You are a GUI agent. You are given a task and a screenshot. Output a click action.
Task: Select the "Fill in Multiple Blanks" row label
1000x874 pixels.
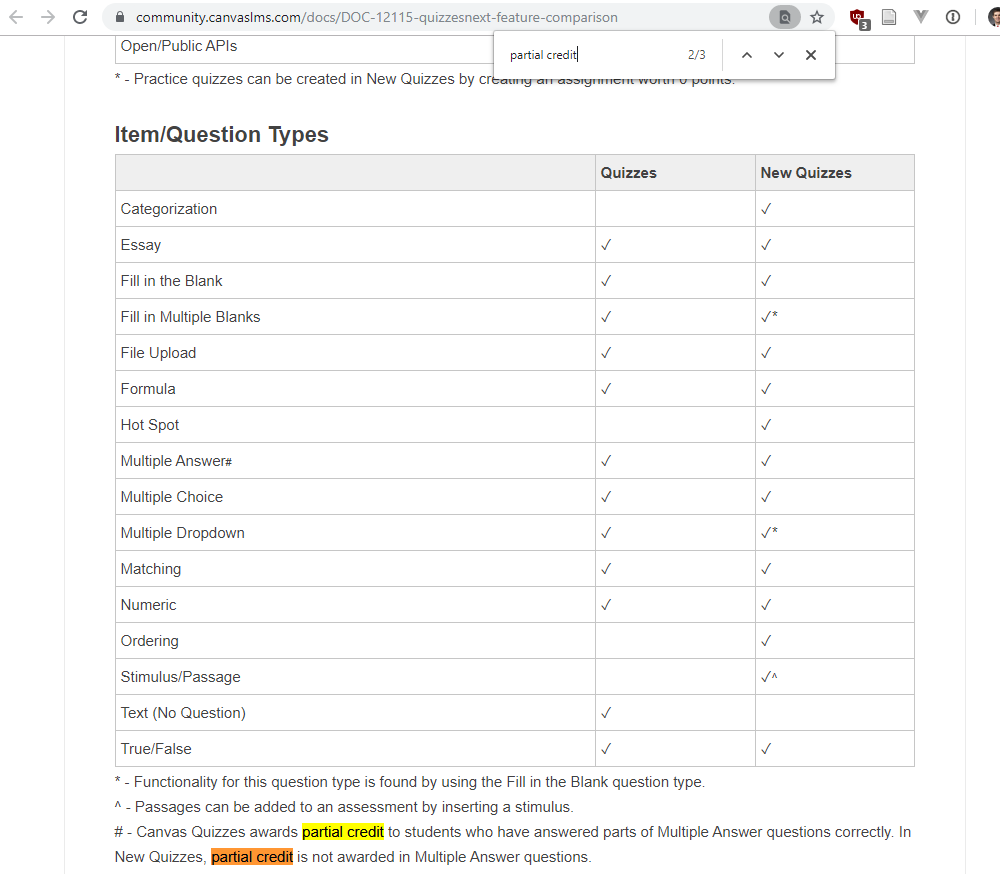pos(190,317)
